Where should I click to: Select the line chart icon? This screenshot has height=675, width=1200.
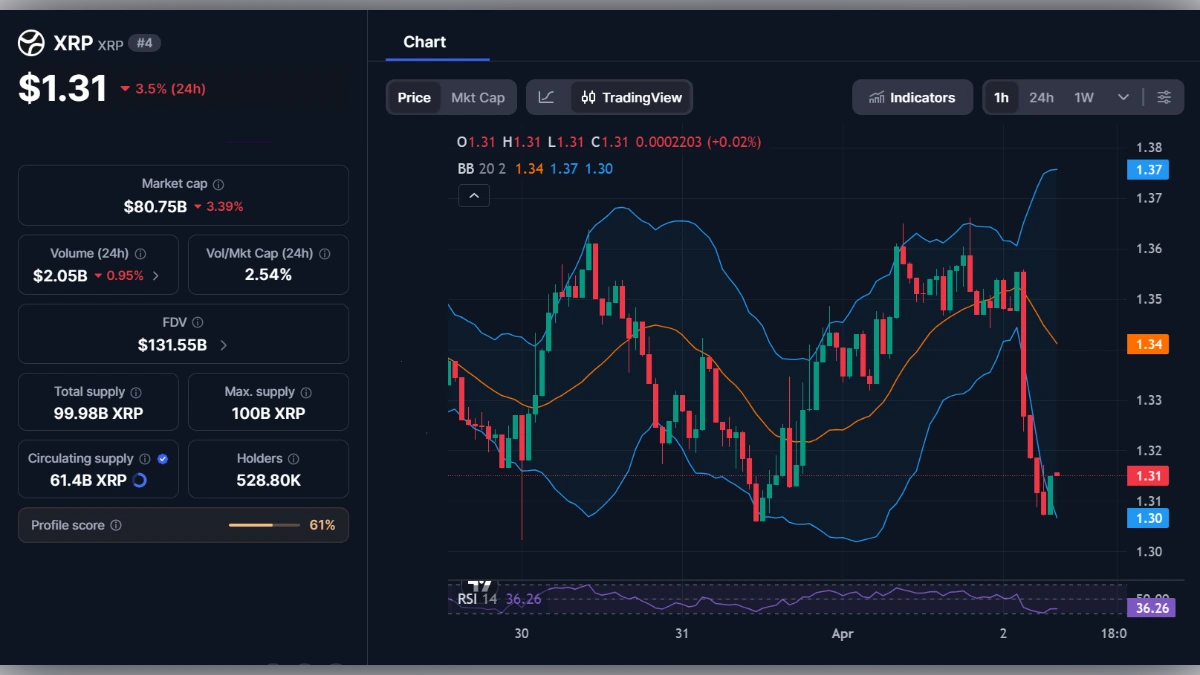point(548,97)
